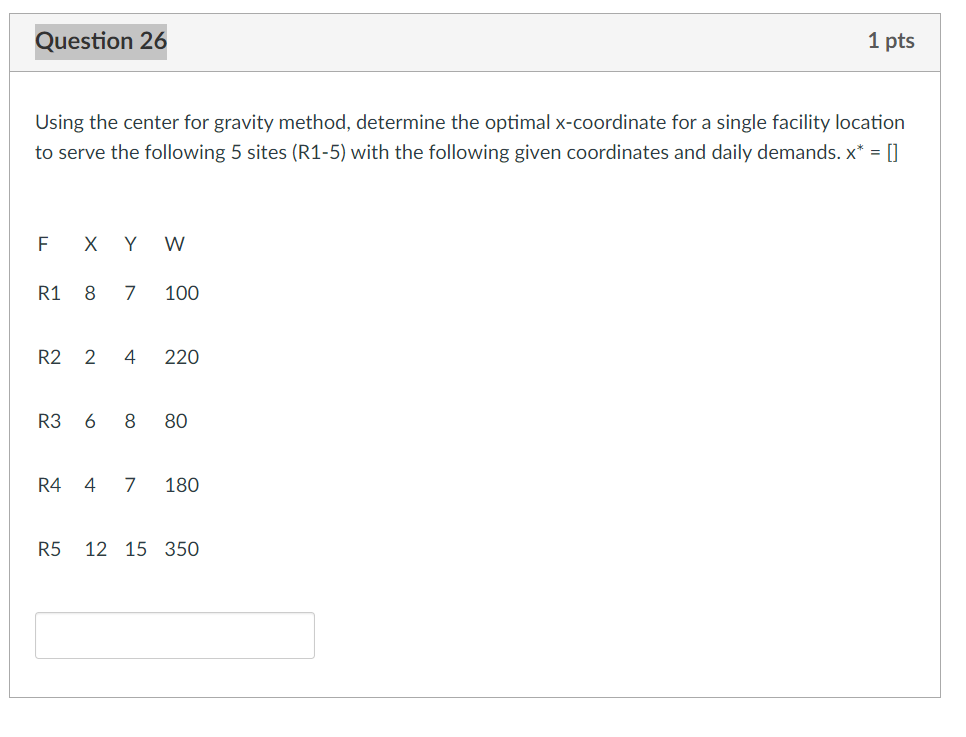
Task: Select the R1 row label
Action: pos(49,293)
